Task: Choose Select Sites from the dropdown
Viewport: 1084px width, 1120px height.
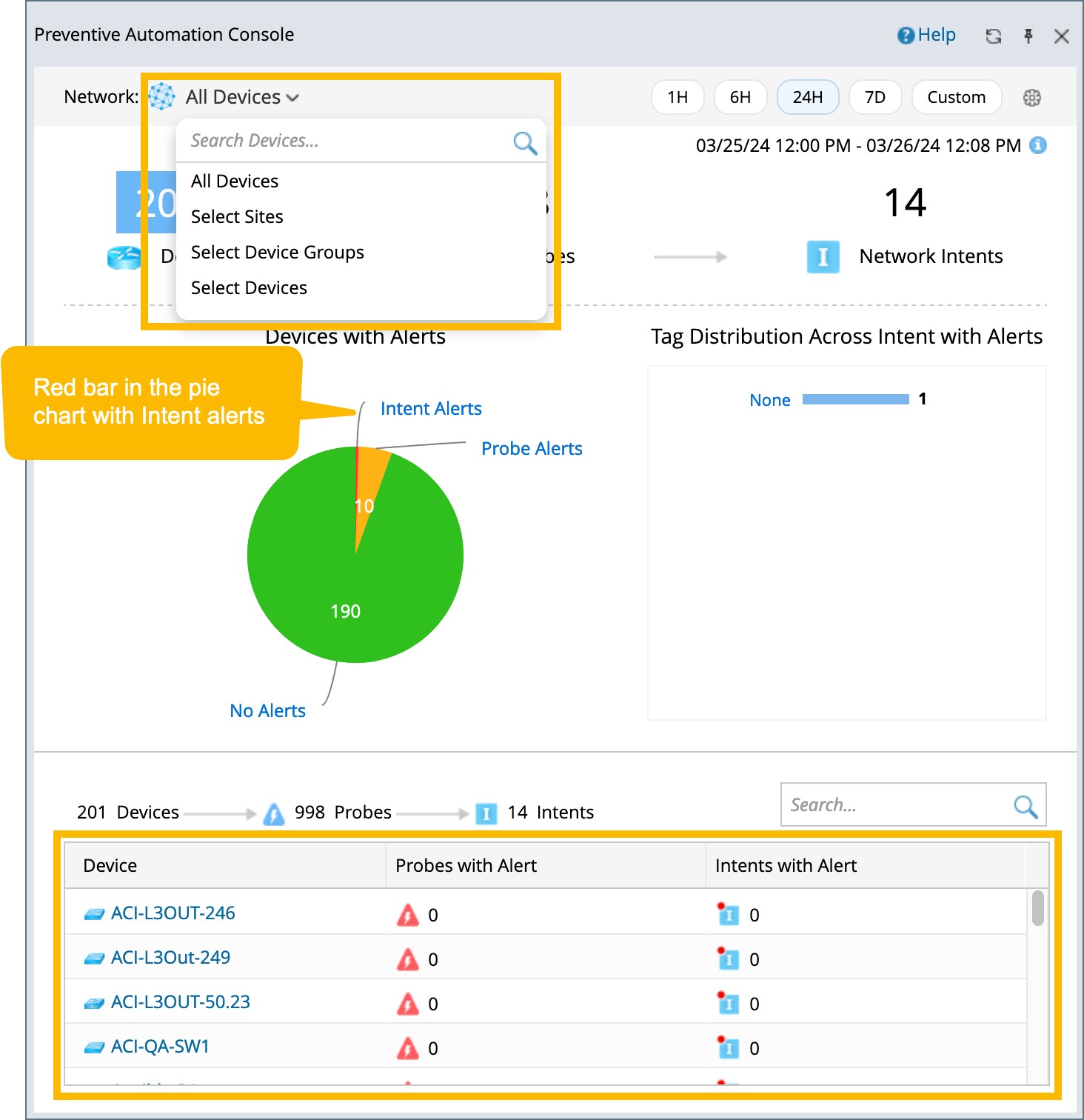Action: [237, 216]
